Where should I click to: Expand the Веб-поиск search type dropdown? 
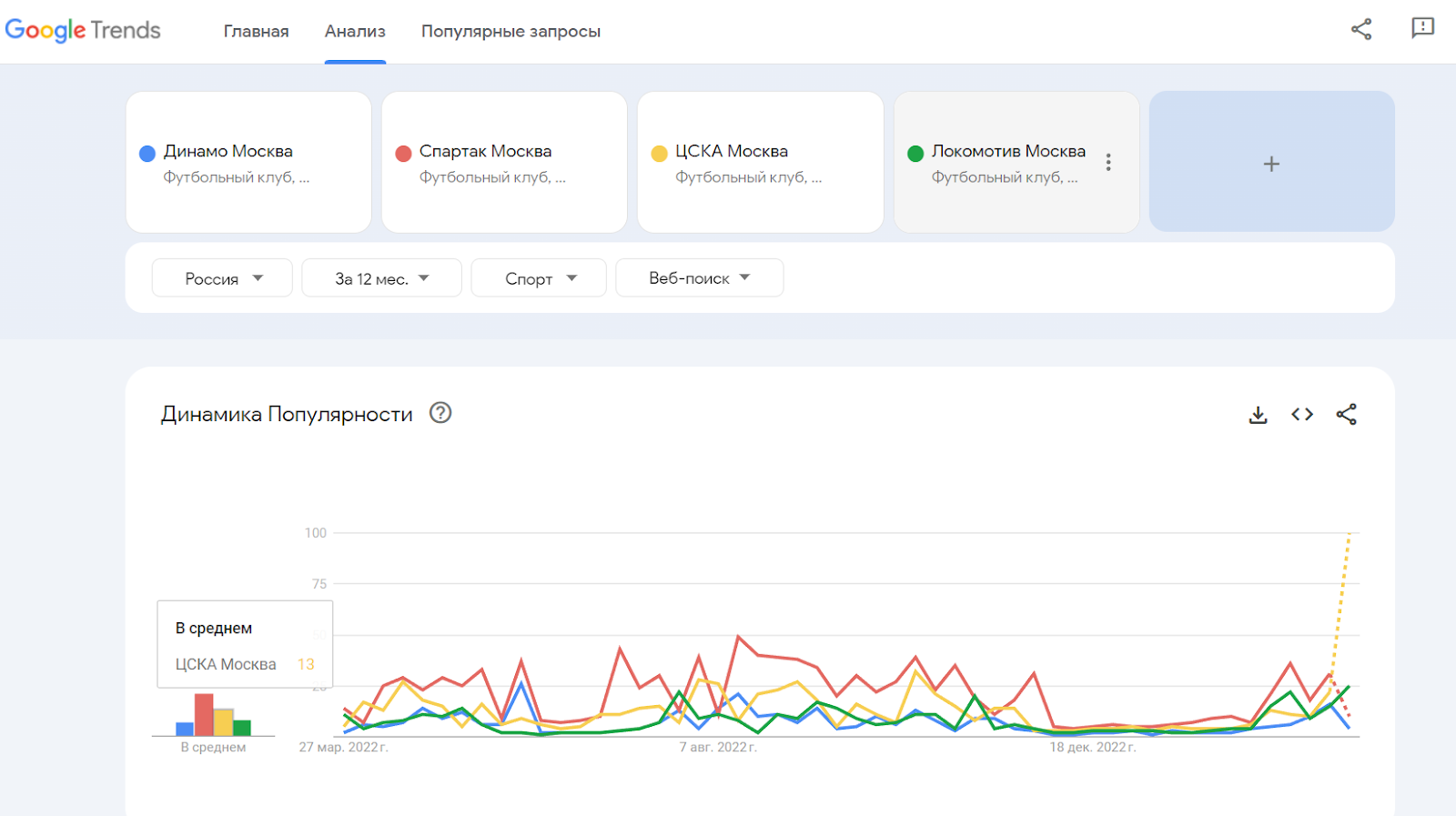tap(699, 278)
